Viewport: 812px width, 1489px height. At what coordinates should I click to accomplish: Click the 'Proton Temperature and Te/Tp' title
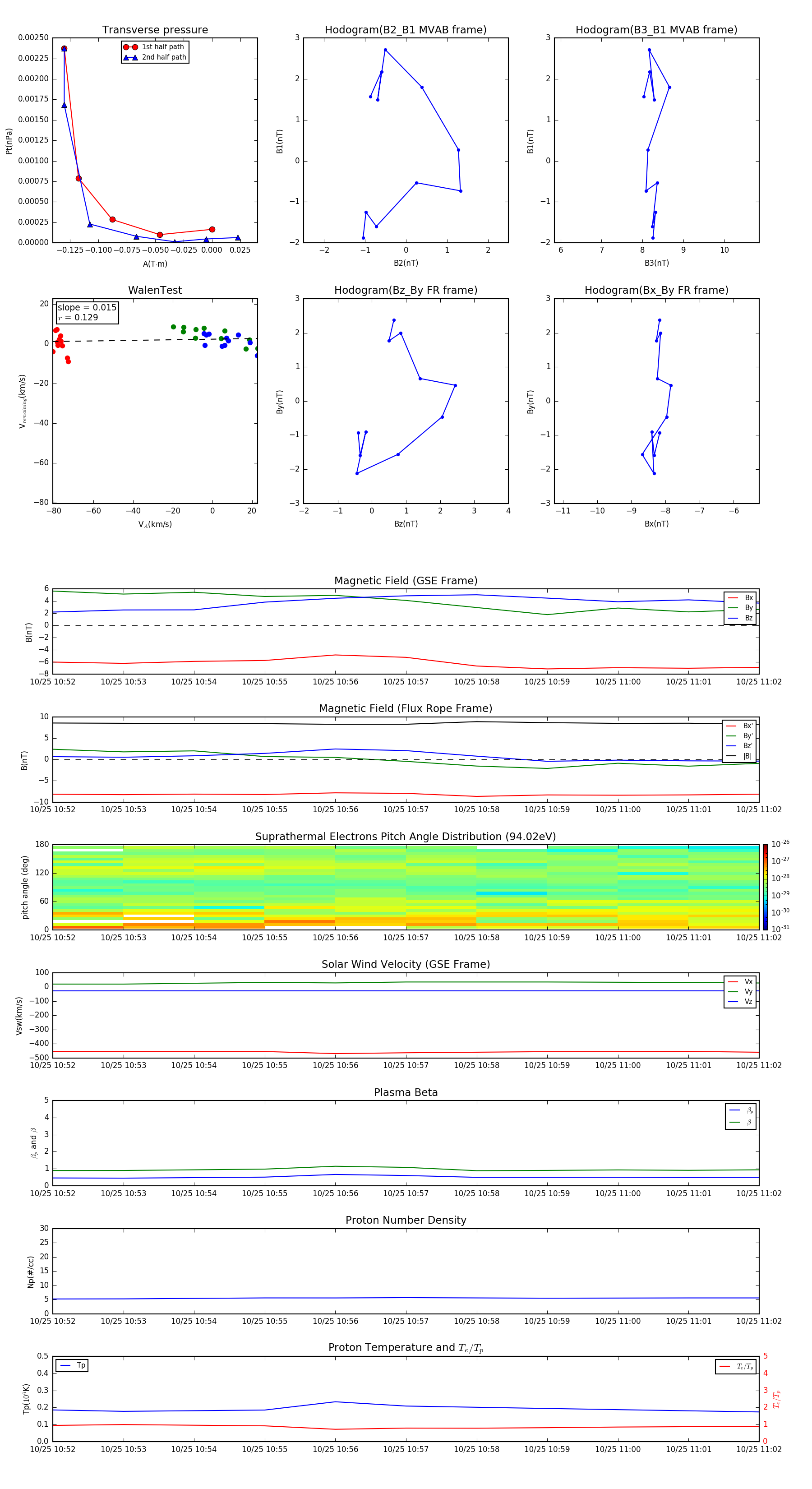406,1348
